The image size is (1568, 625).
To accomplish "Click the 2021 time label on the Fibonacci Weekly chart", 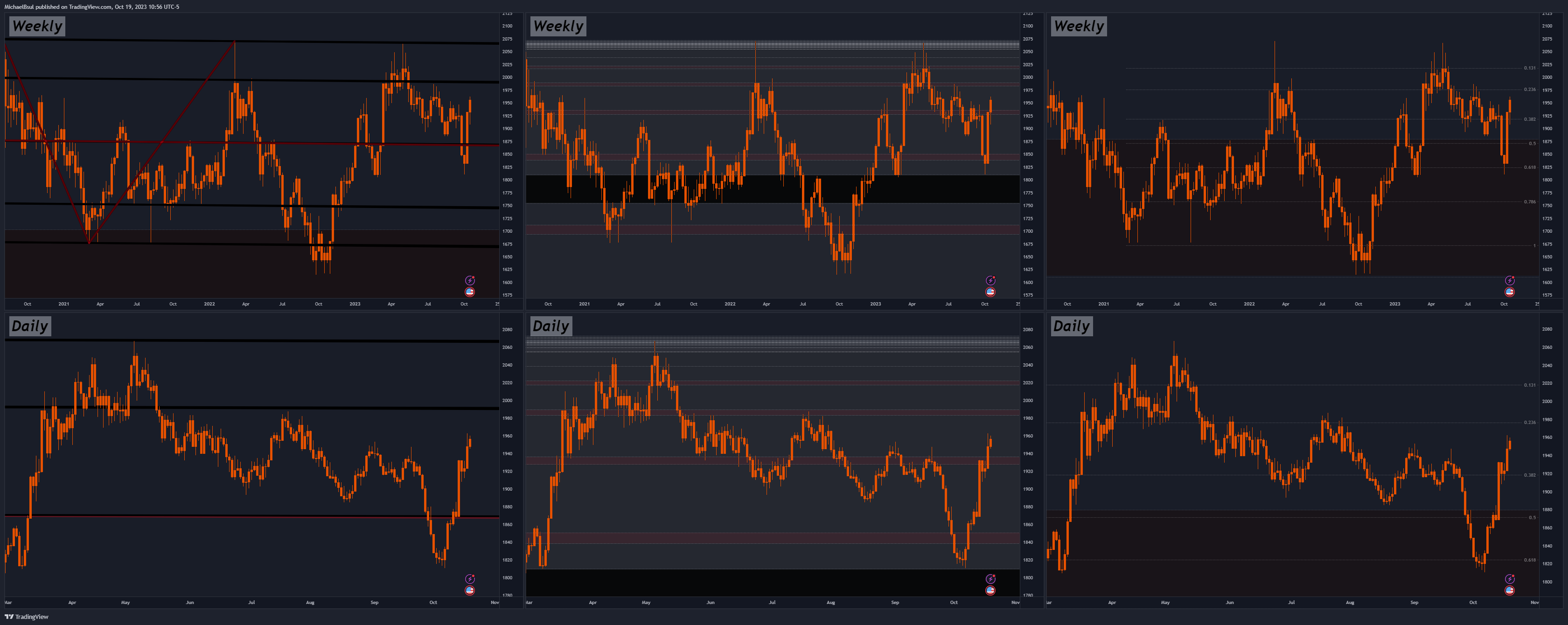I will pos(1103,304).
